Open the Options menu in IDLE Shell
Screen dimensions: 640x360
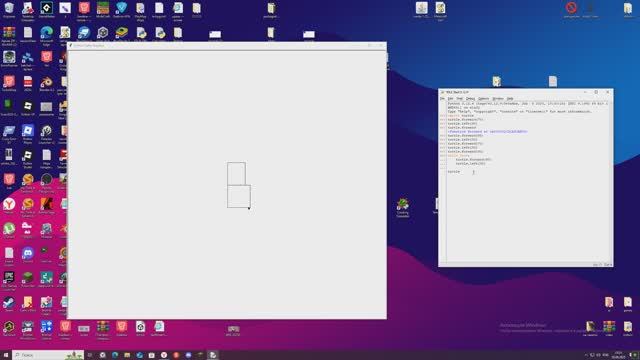pyautogui.click(x=484, y=98)
